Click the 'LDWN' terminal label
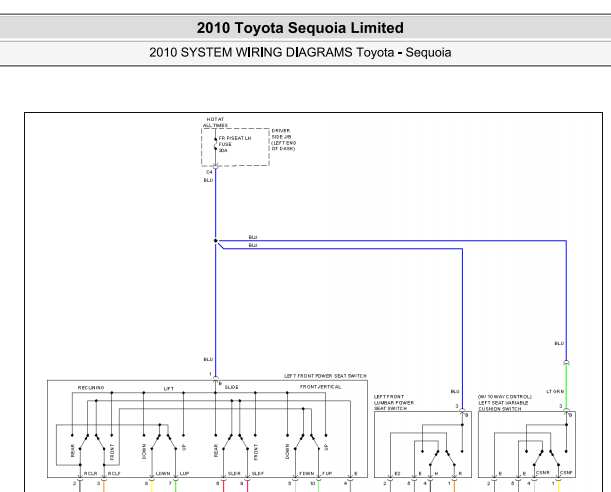Viewport: 611px width, 492px height. pyautogui.click(x=163, y=474)
